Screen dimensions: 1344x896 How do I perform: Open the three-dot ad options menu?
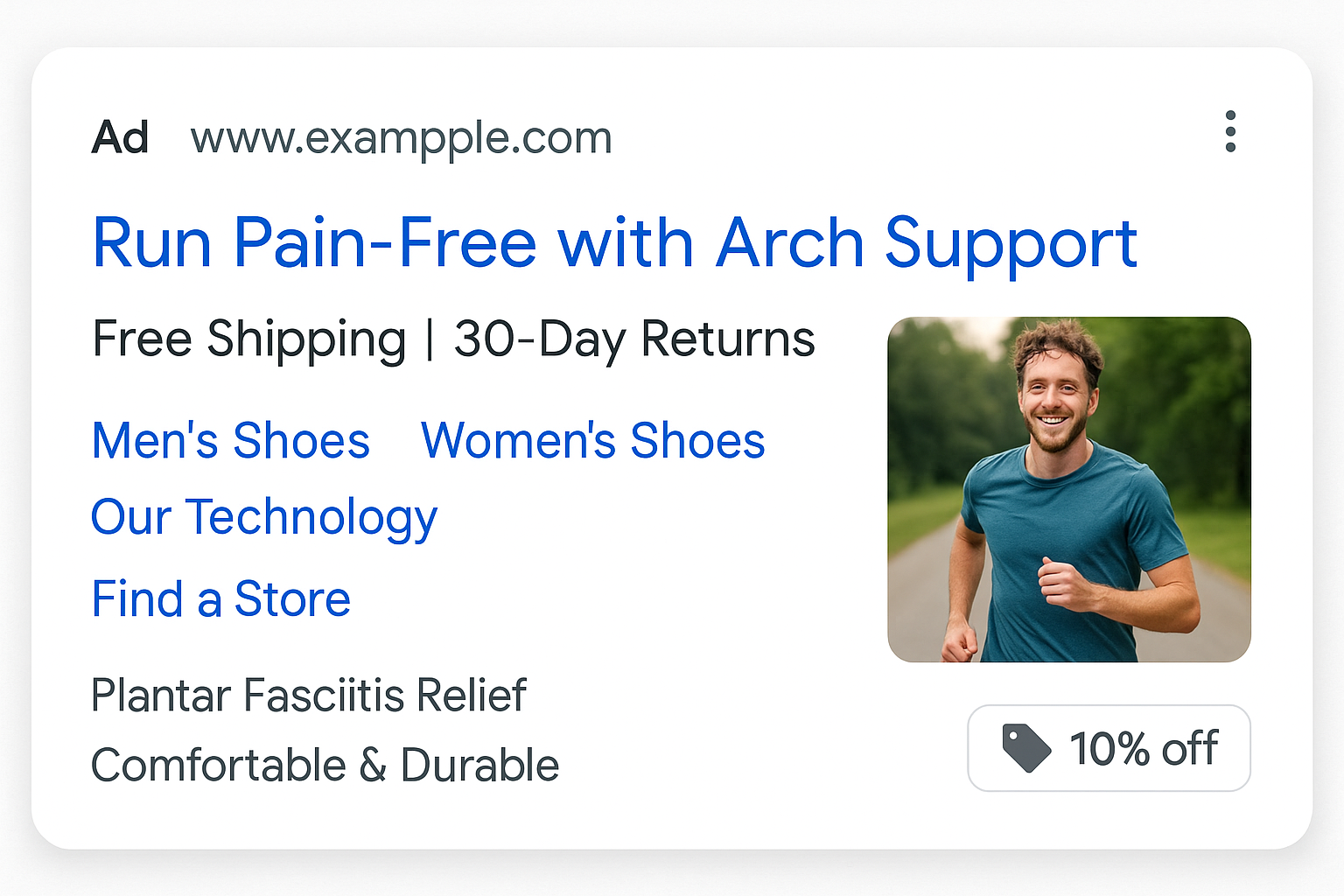(x=1230, y=131)
